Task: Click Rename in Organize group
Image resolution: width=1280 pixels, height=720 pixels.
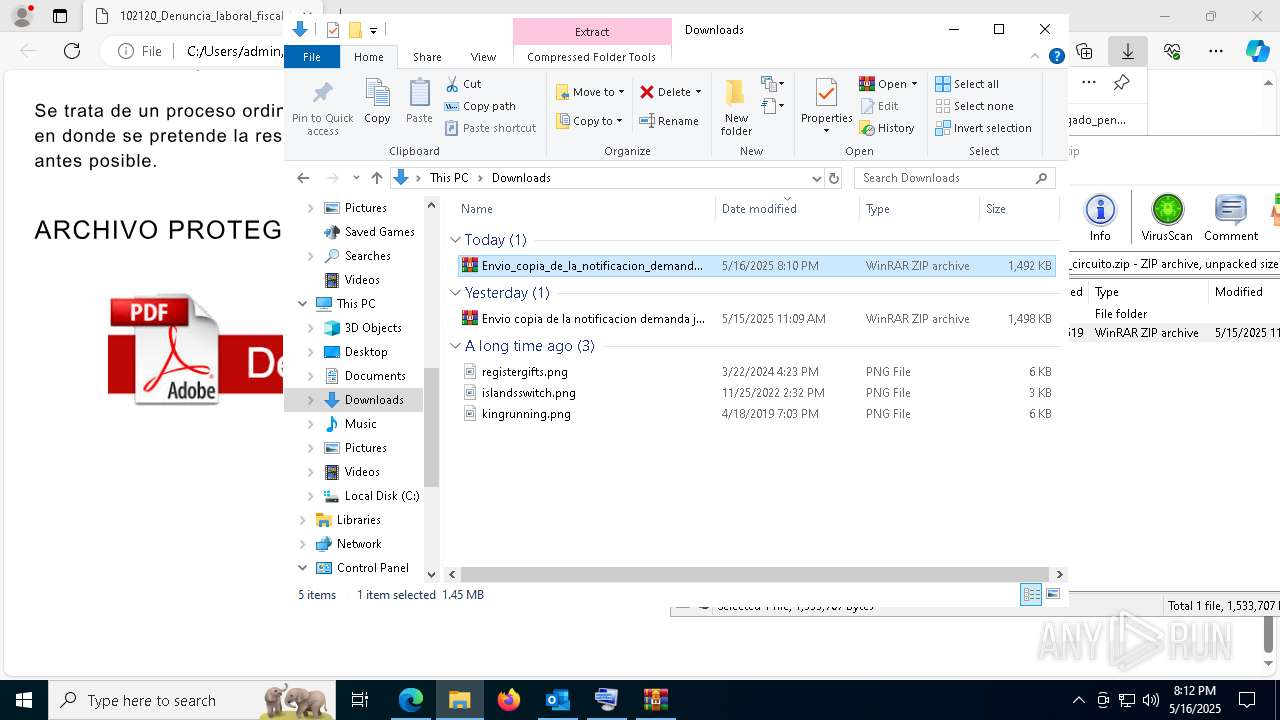Action: pos(669,121)
